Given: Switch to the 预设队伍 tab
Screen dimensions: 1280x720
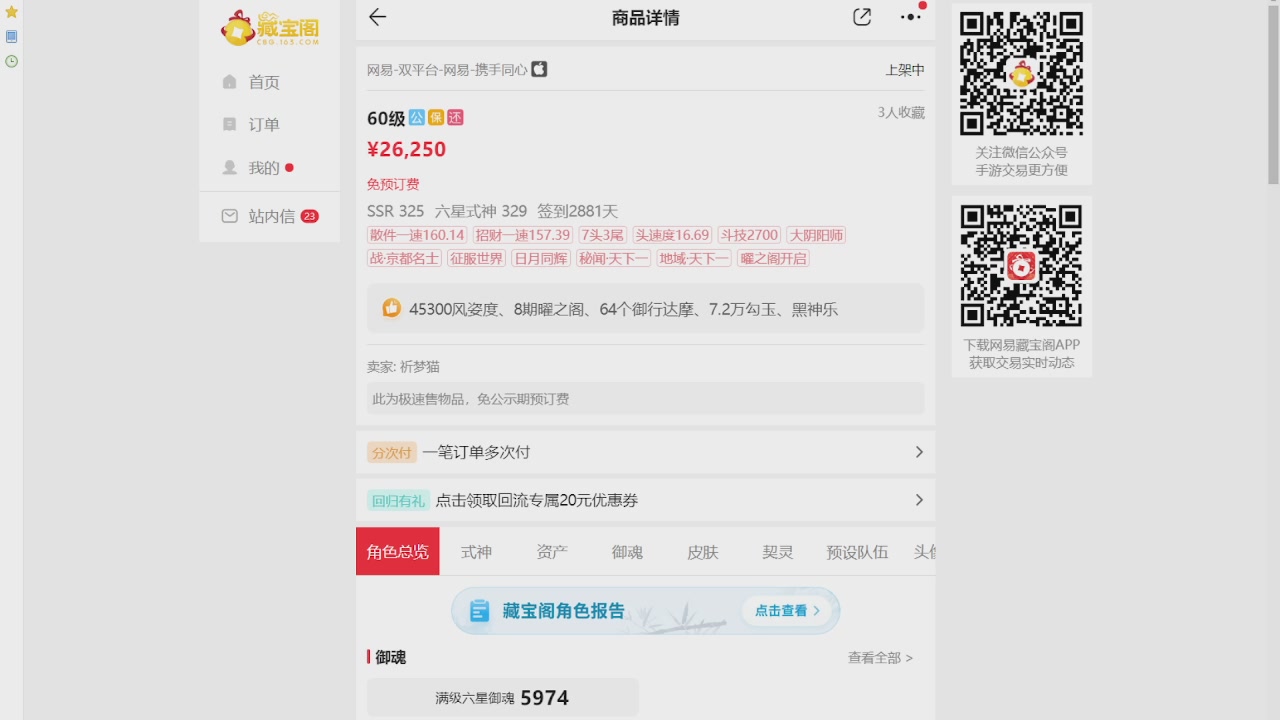Looking at the screenshot, I should (x=857, y=551).
